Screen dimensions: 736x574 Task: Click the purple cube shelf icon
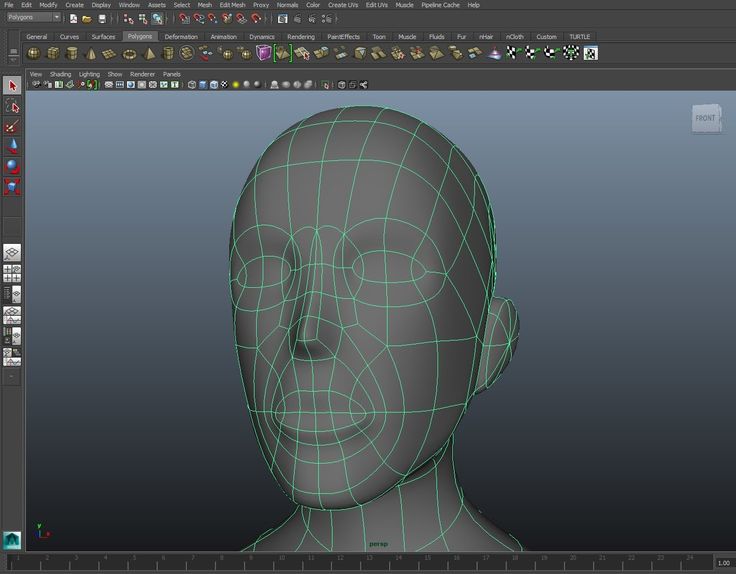[x=263, y=53]
